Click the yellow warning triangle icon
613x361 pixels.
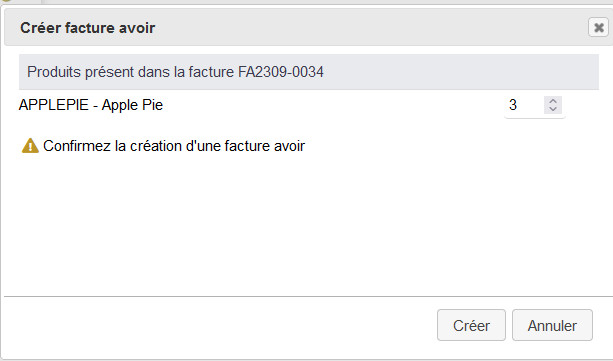pos(30,146)
